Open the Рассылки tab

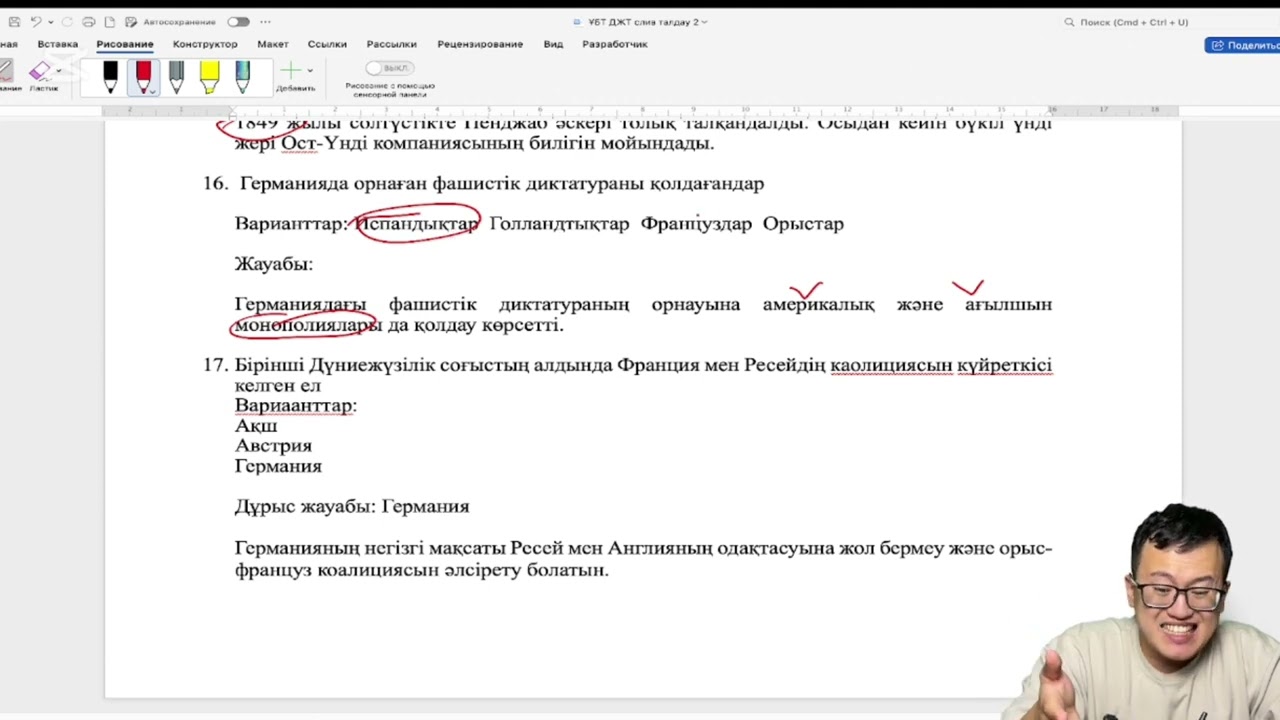tap(391, 44)
